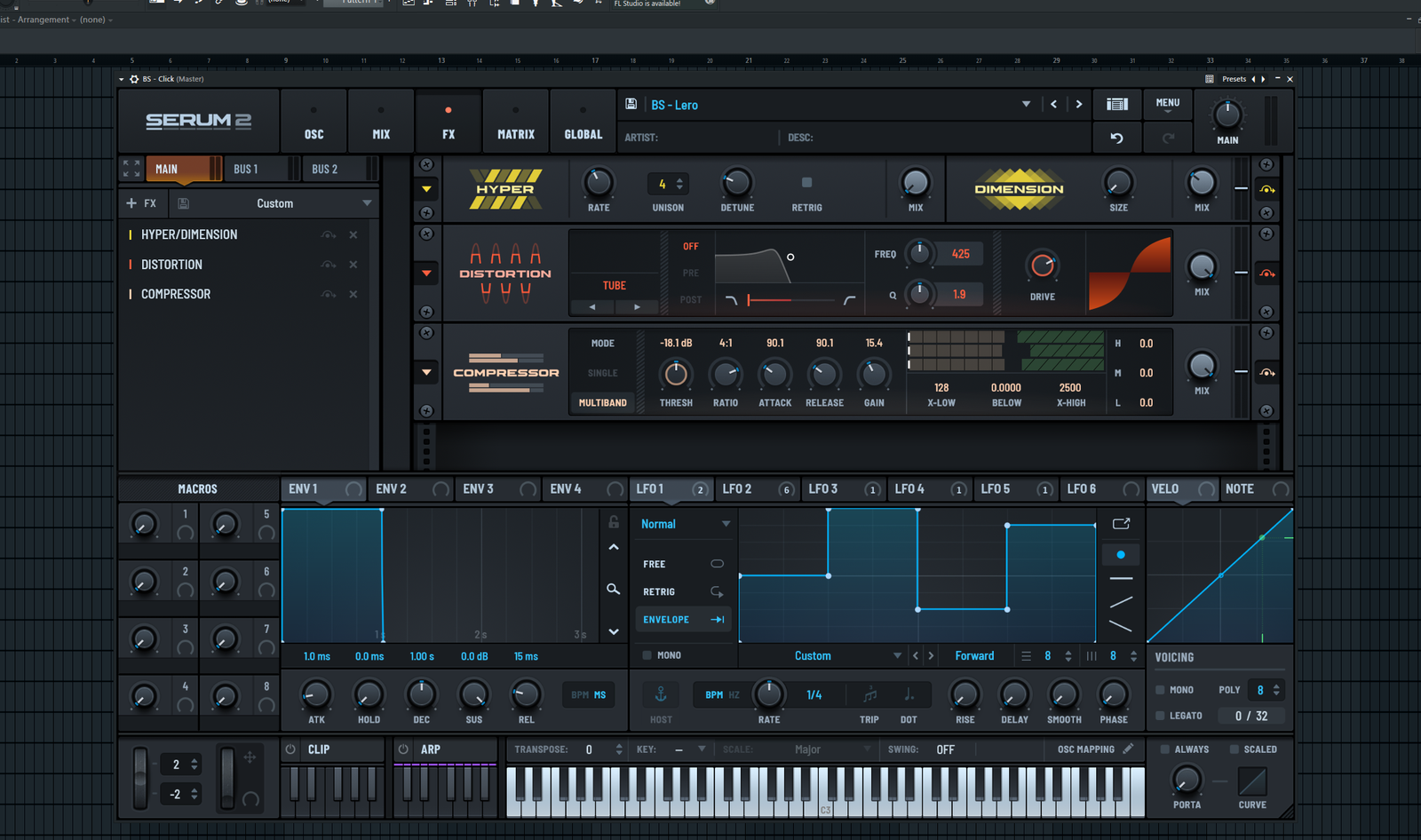The image size is (1421, 840).
Task: Toggle the ARP power button
Action: (403, 749)
